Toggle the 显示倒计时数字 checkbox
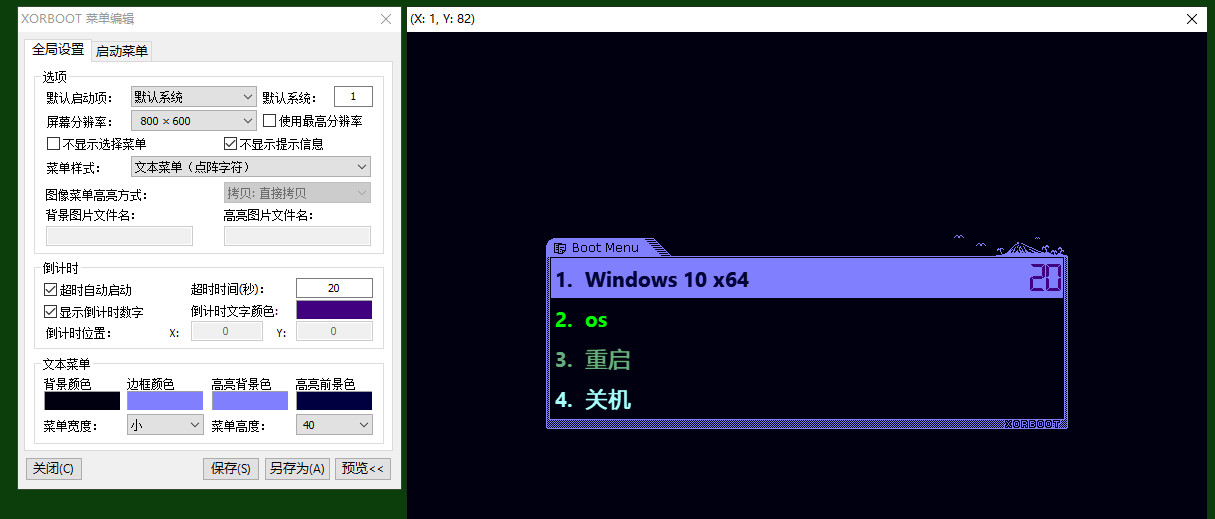 [51, 312]
